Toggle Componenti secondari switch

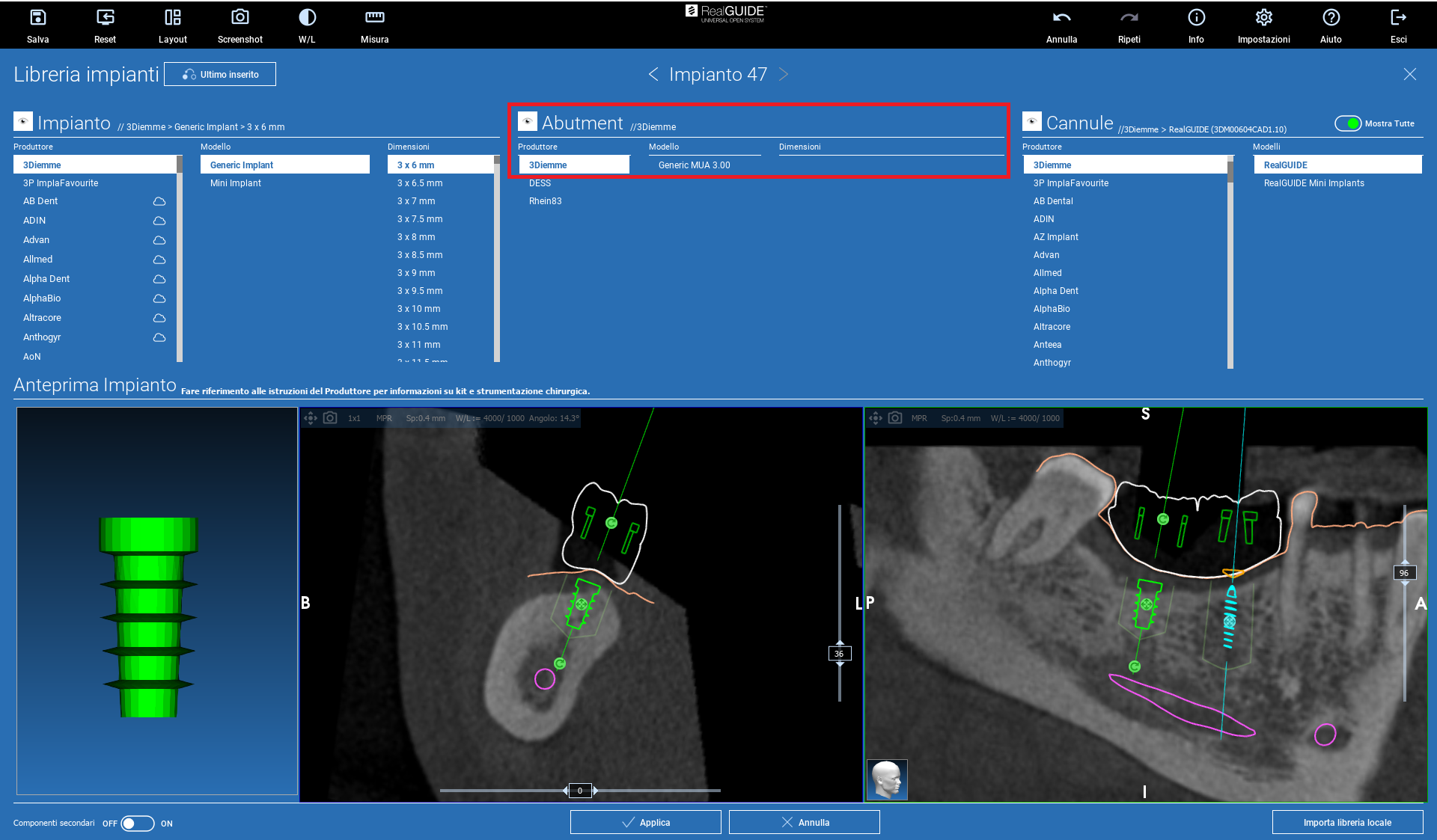[x=138, y=823]
